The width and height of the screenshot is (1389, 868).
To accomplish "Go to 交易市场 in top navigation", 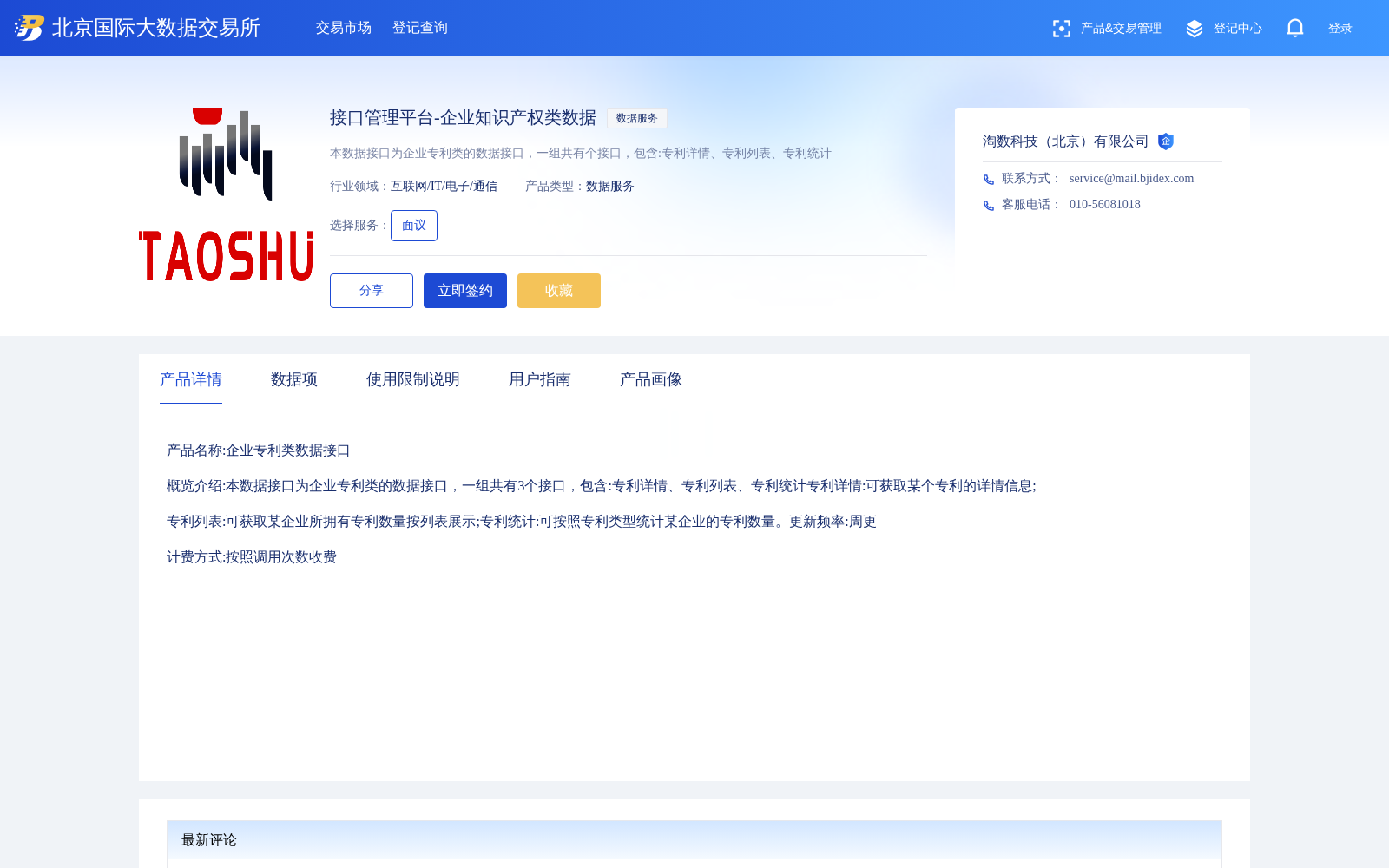I will coord(344,28).
